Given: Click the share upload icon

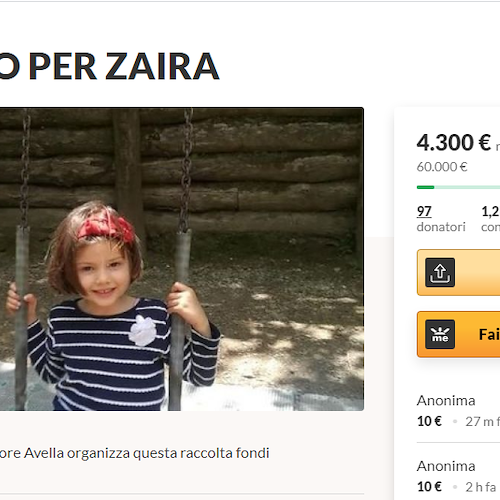Looking at the screenshot, I should tap(440, 272).
